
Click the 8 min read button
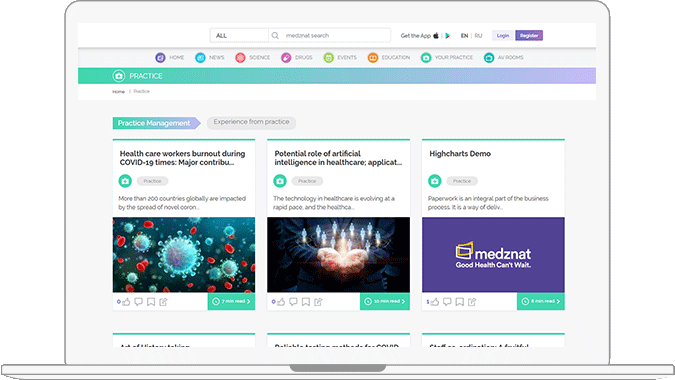541,301
